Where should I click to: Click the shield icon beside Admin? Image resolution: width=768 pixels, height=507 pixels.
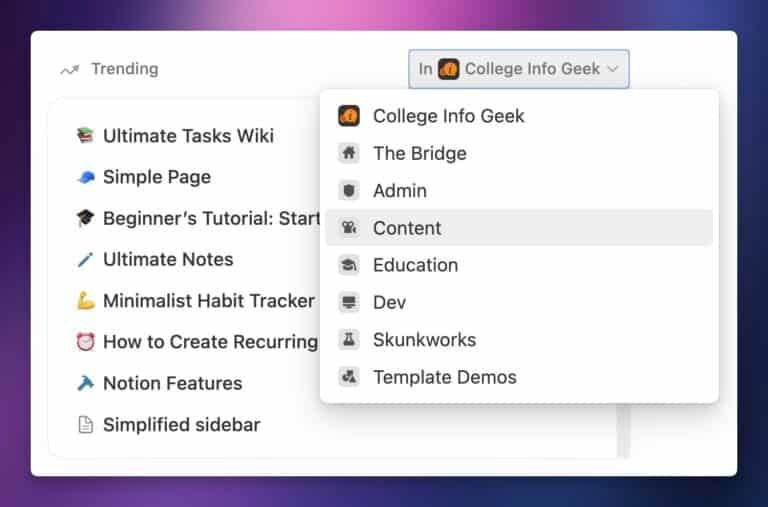(x=348, y=190)
